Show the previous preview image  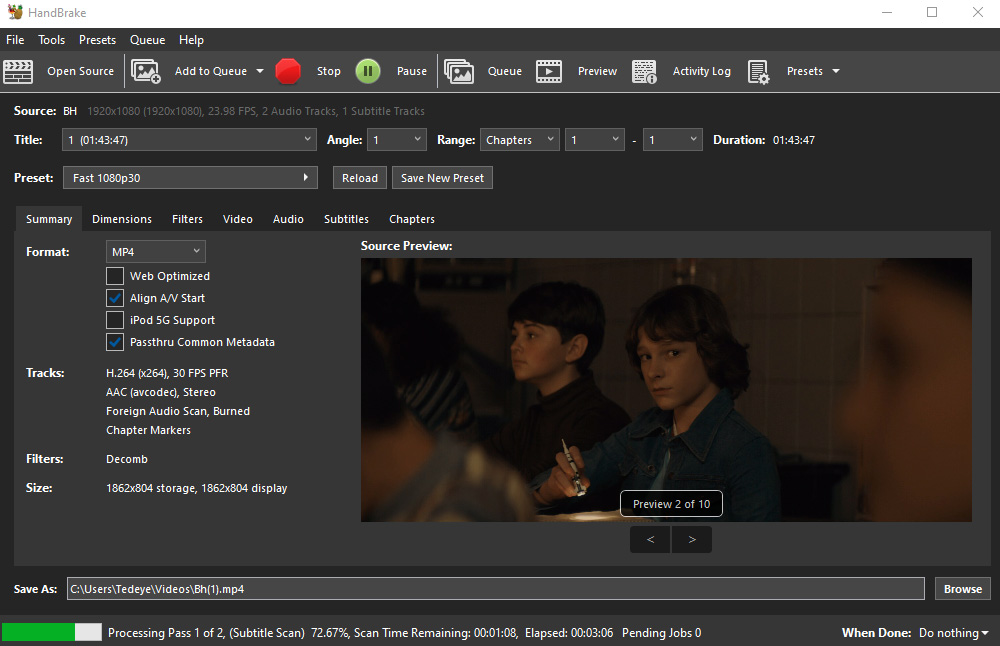click(x=650, y=540)
